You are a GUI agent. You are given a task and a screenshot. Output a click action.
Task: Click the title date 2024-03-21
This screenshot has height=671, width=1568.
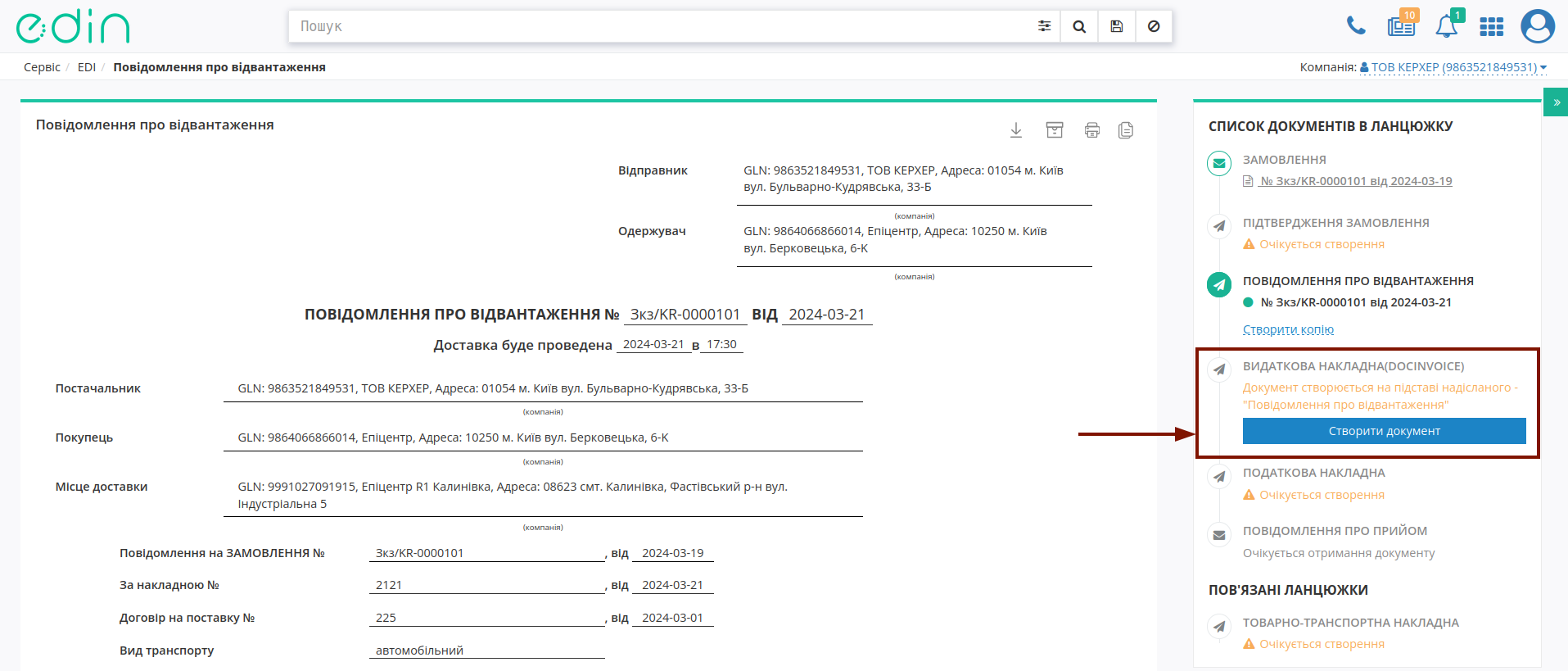tap(826, 315)
